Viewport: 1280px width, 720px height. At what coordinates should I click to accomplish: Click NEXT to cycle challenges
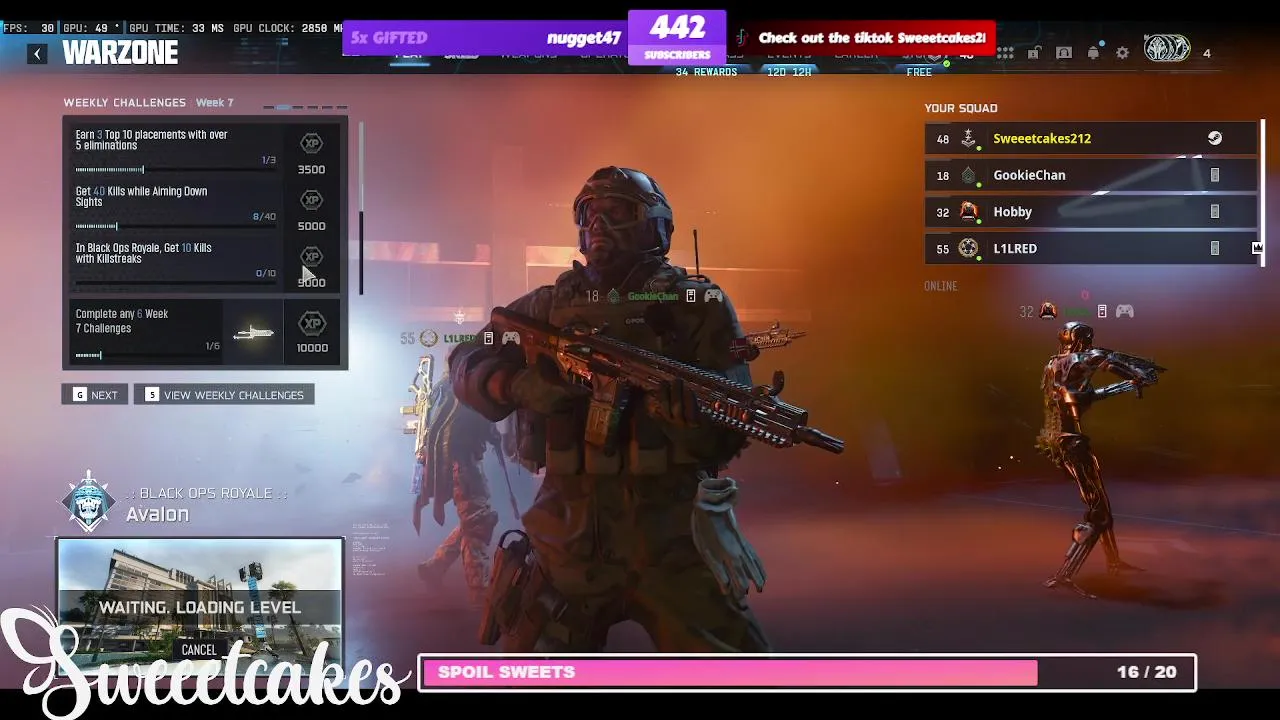[x=96, y=395]
